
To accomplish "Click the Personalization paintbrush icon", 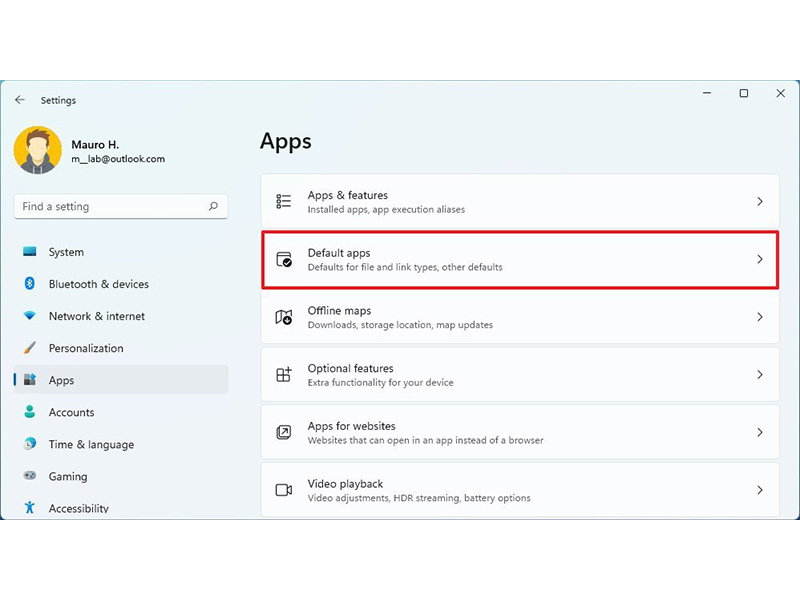I will (x=30, y=348).
